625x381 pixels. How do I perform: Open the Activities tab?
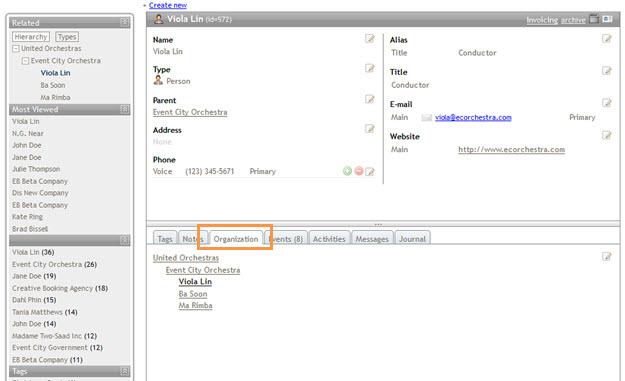coord(329,239)
